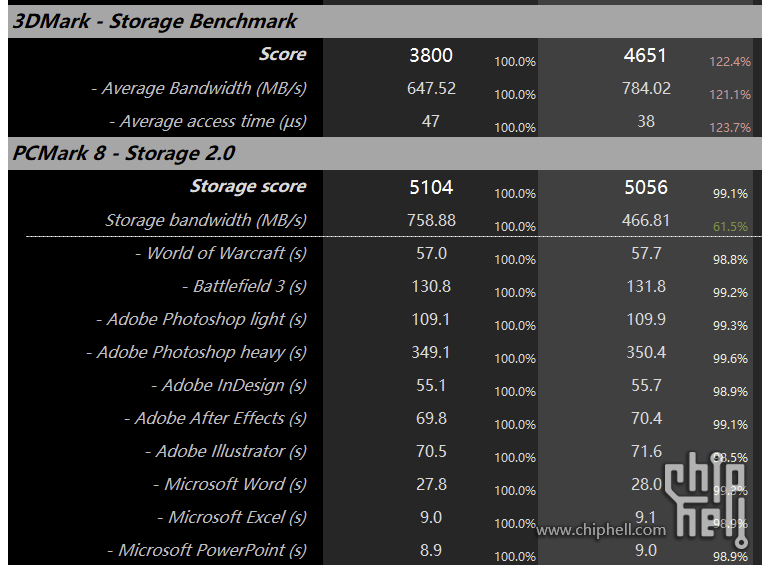The height and width of the screenshot is (565, 762).
Task: Click the 8.9 Microsoft PowerPoint value
Action: point(431,550)
